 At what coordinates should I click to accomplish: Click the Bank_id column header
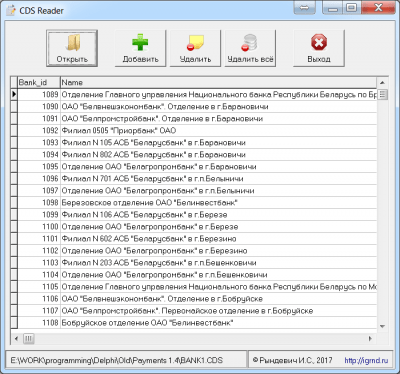pyautogui.click(x=39, y=82)
